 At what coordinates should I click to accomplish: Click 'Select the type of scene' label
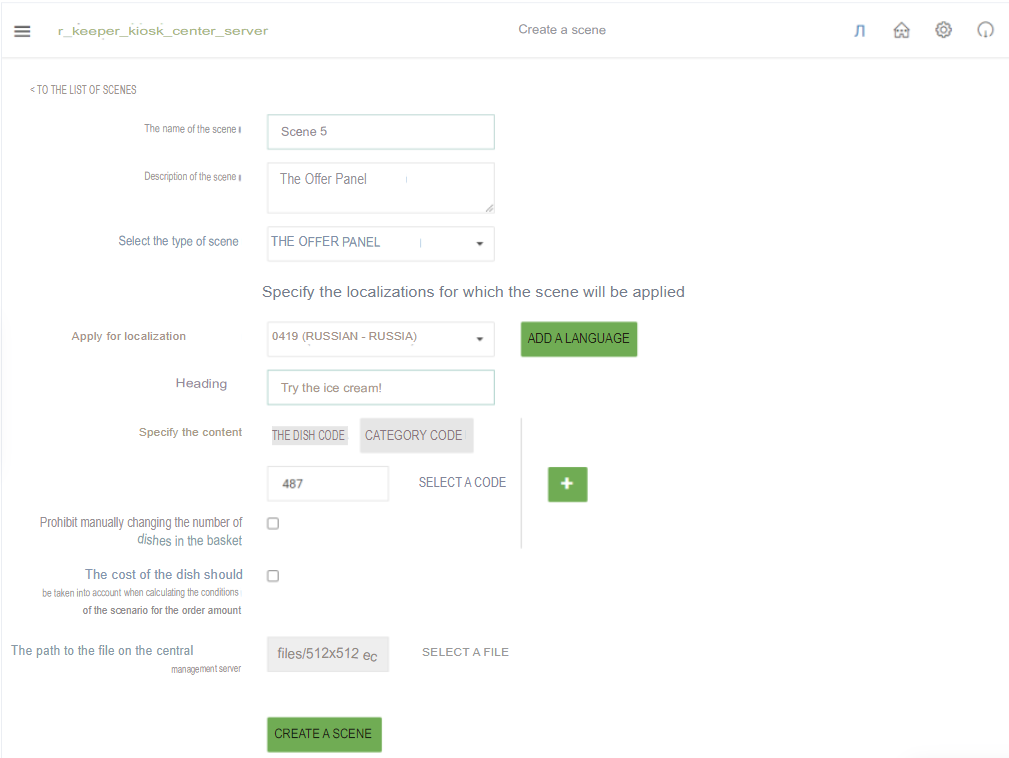click(178, 241)
